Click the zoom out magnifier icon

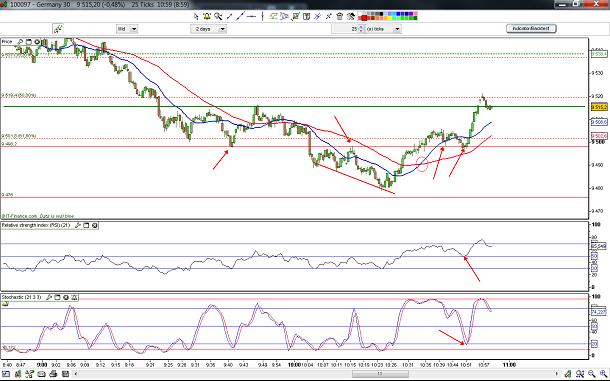point(592,374)
